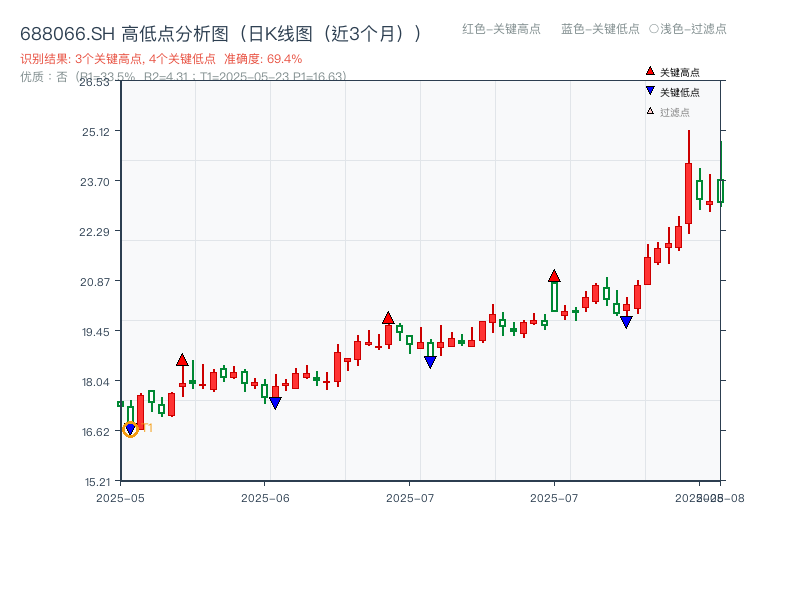Viewport: 800px width, 600px height.
Task: Click the orange circled B1 marker on chart
Action: point(131,428)
